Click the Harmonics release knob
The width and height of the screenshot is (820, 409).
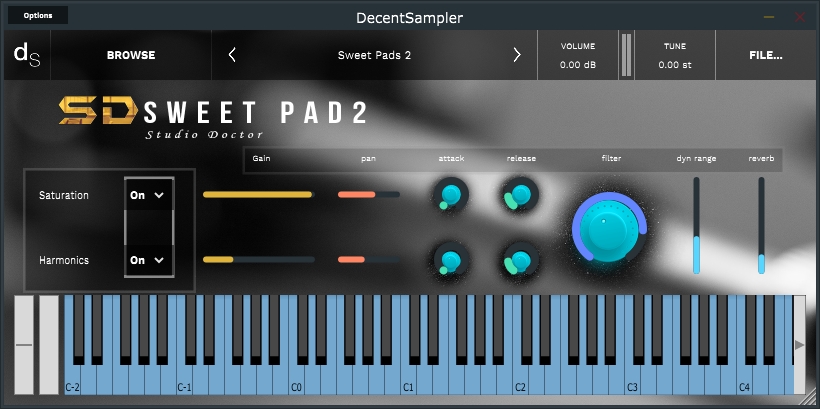click(x=520, y=260)
